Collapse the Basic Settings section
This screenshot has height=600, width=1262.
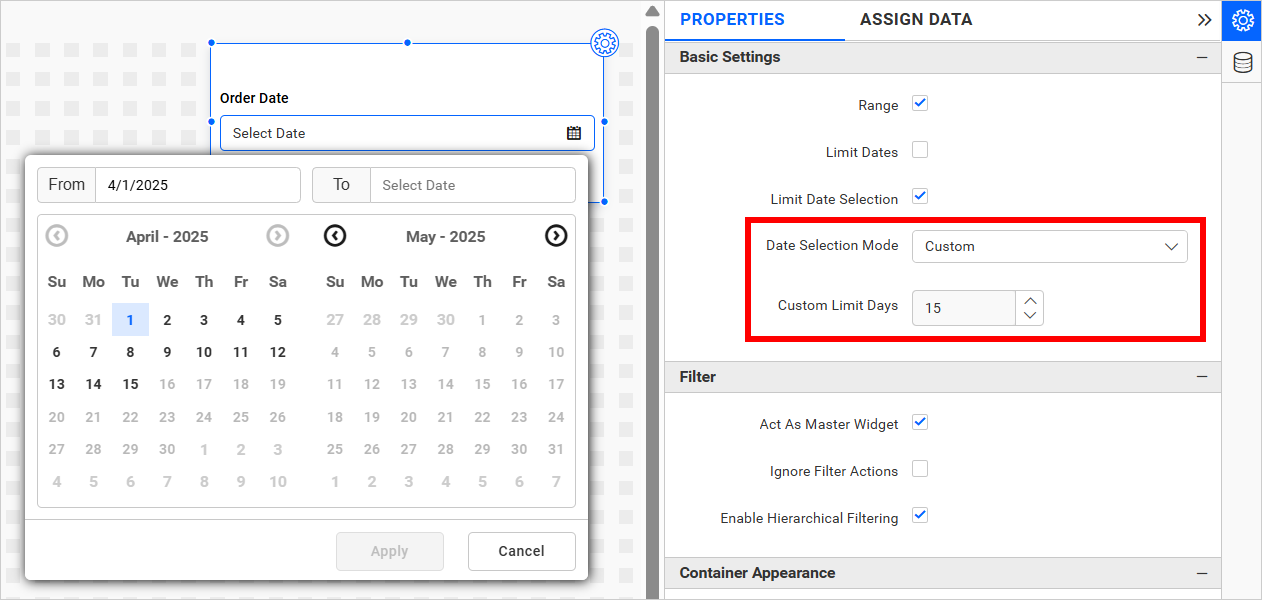(1201, 57)
